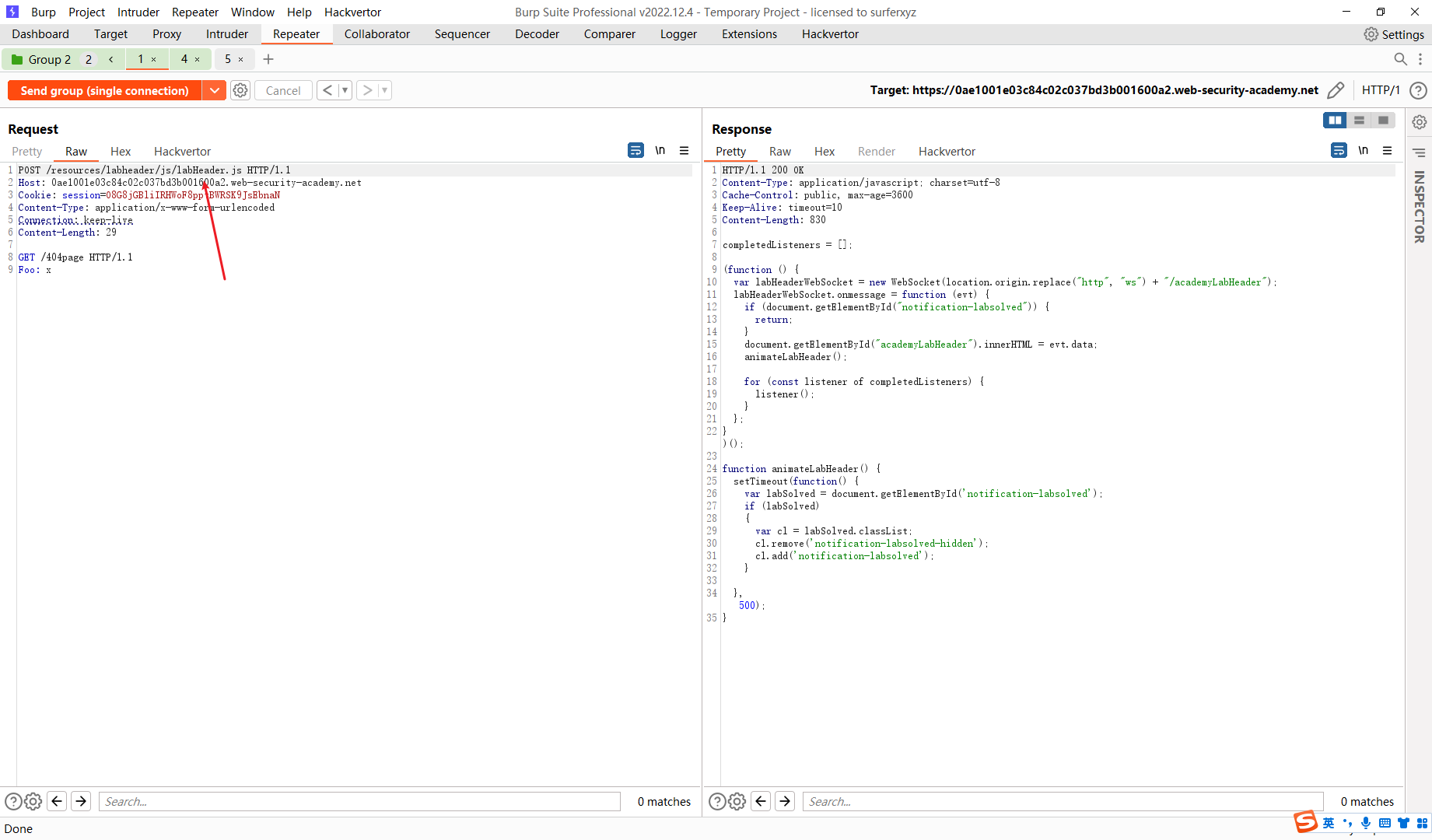The image size is (1432, 840).
Task: Open HTTP/1 protocol help icon
Action: click(1418, 90)
